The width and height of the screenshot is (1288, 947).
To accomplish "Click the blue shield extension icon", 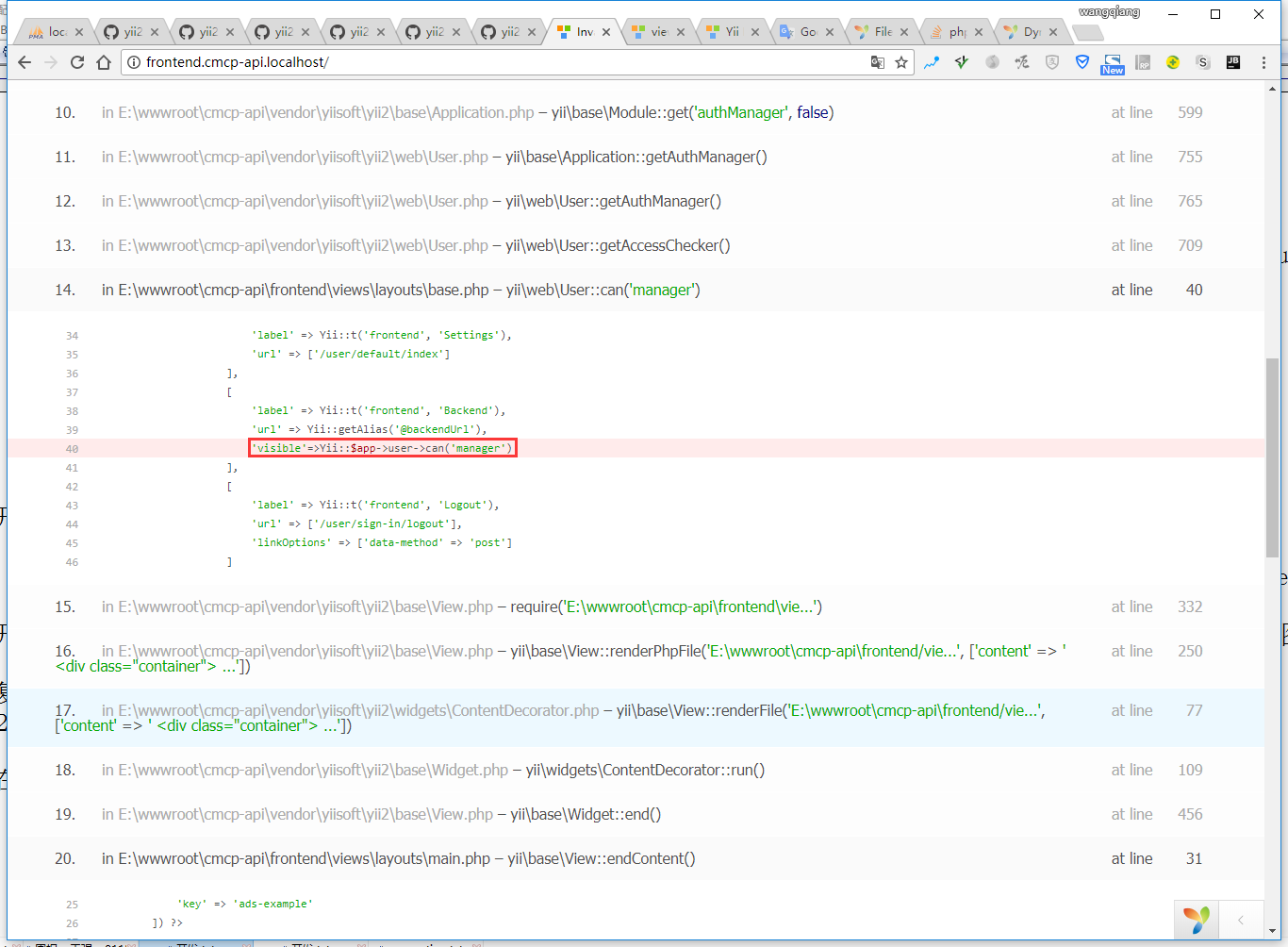I will tap(1082, 62).
